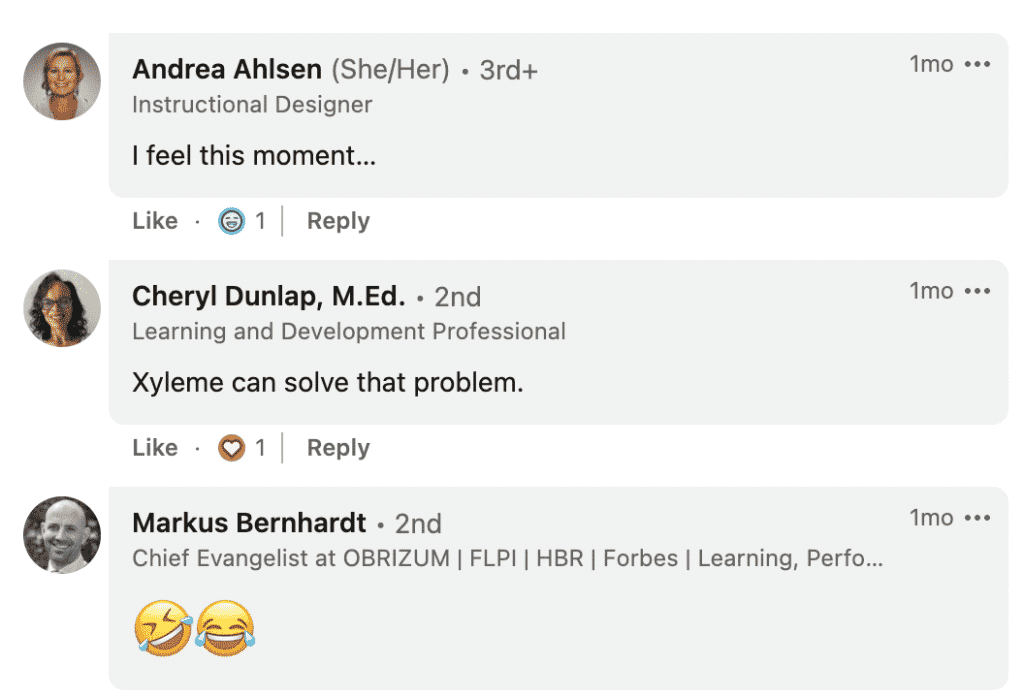Open Andrea Ahlsen's name link
1024x698 pixels.
pos(227,70)
